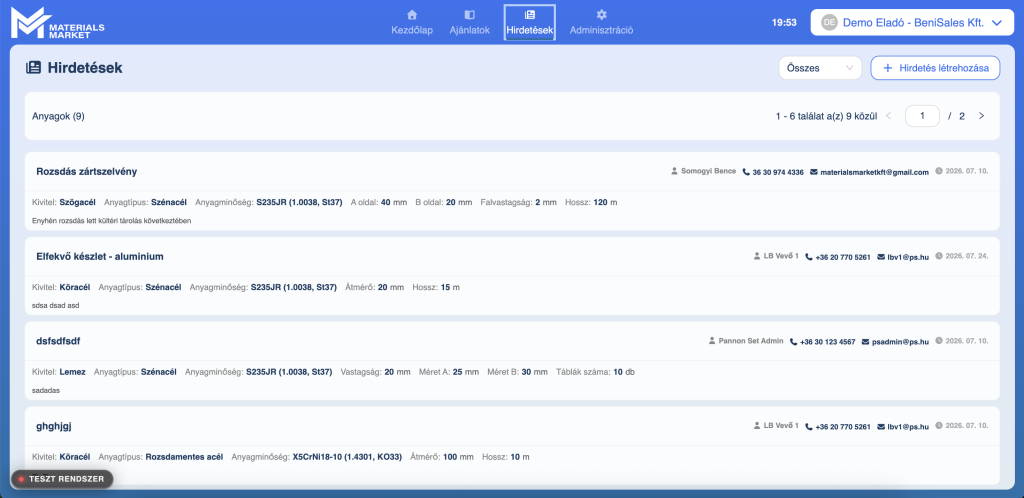Click envelope icon next to materialsmarketkft@gmail.com
The image size is (1024, 498).
(x=814, y=172)
